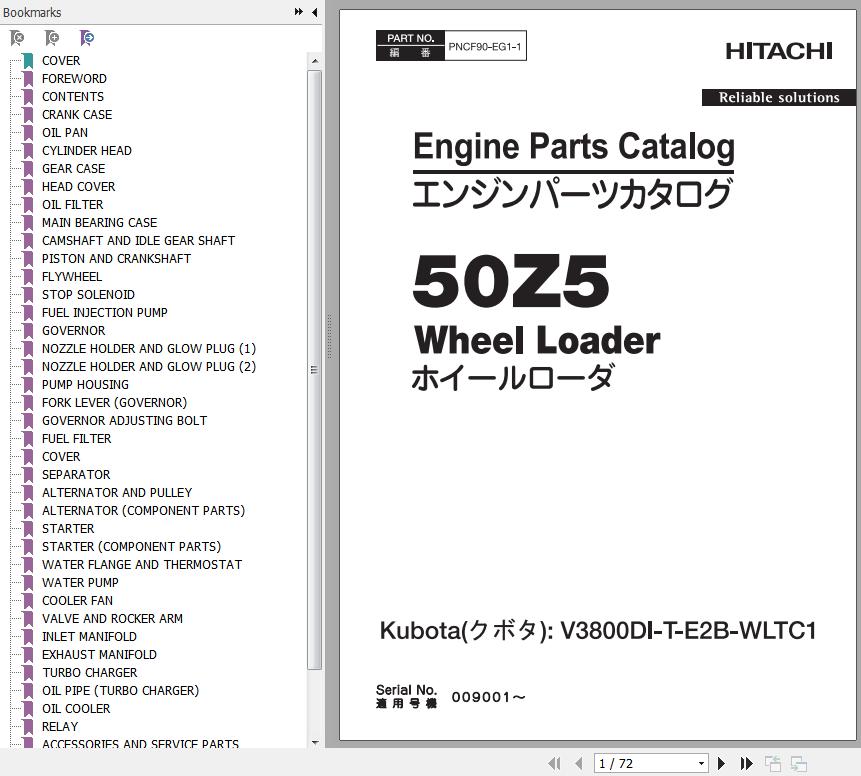
Task: Select the STARTER bookmark
Action: (68, 529)
